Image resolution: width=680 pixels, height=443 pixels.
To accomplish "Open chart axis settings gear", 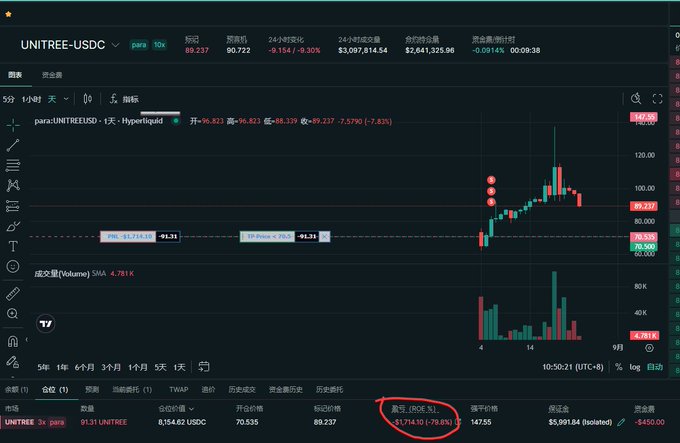I will 649,348.
